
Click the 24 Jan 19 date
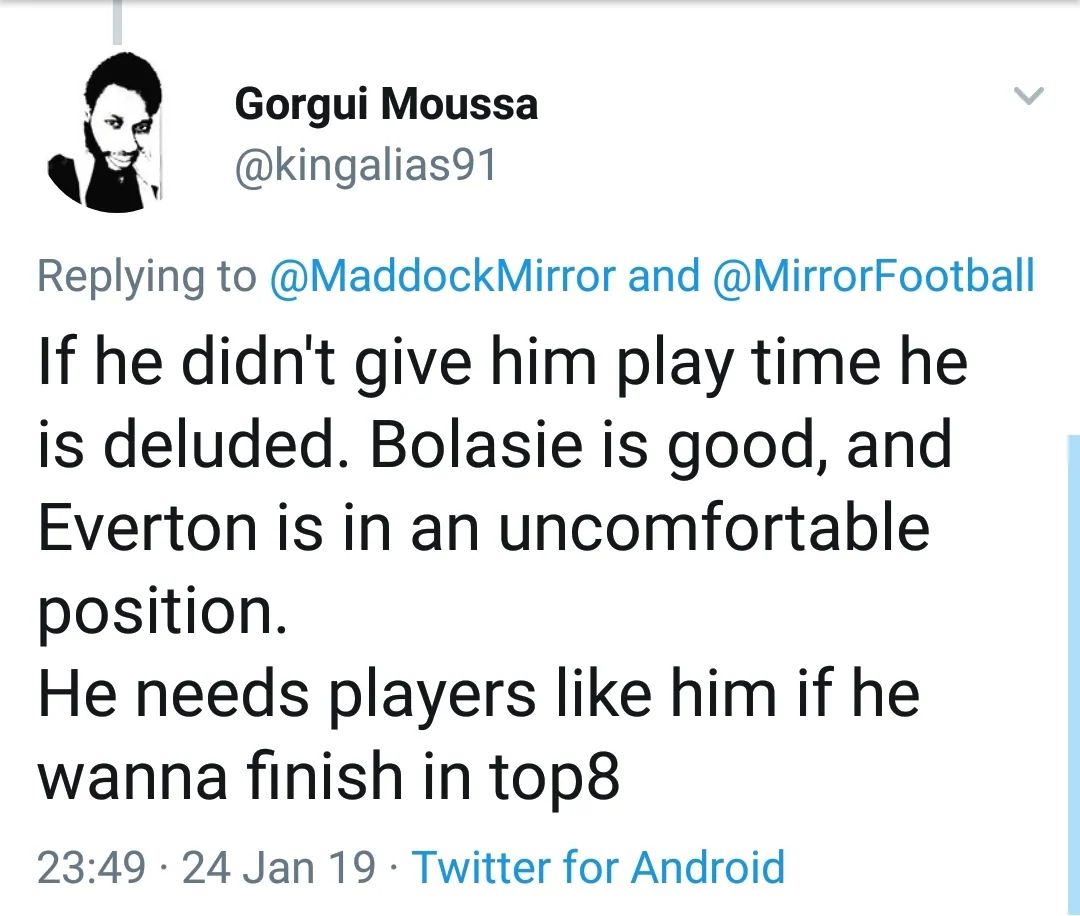point(280,866)
